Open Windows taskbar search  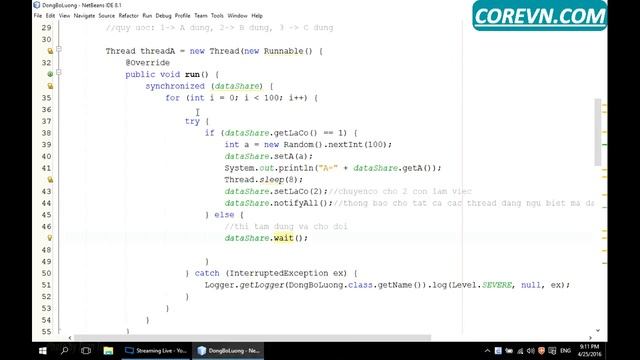click(x=64, y=351)
